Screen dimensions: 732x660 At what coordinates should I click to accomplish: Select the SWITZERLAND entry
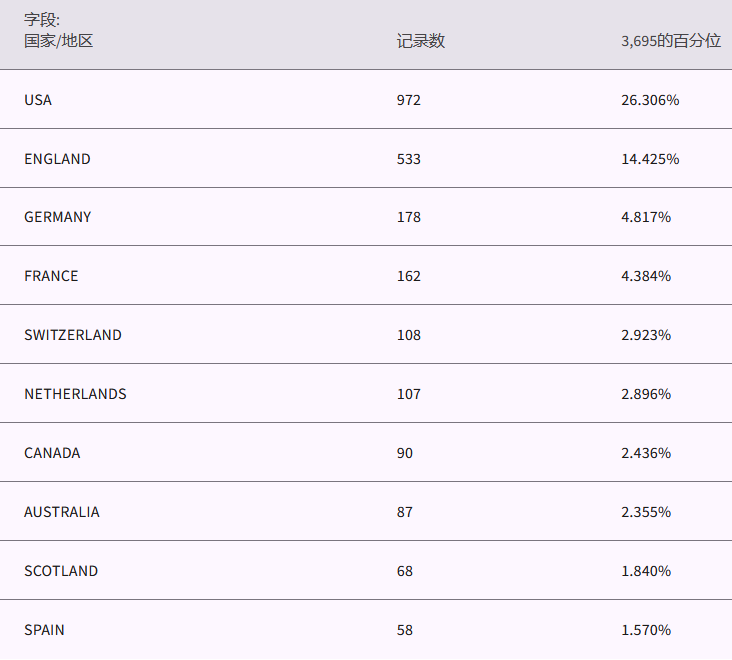click(x=73, y=335)
